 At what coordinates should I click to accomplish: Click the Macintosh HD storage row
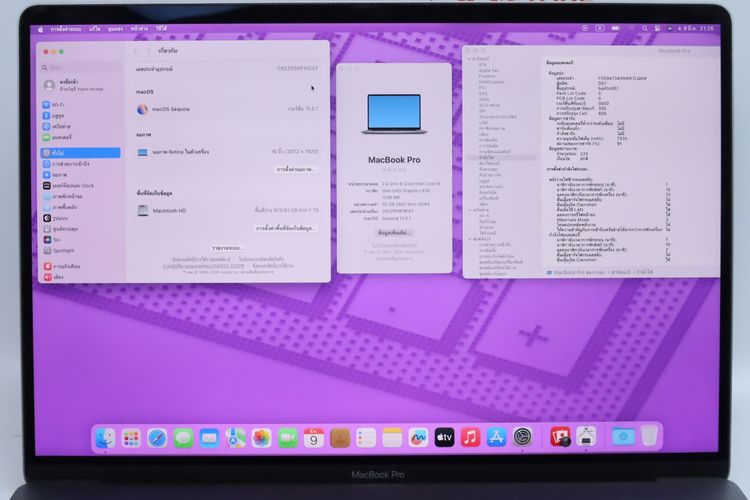click(x=227, y=211)
